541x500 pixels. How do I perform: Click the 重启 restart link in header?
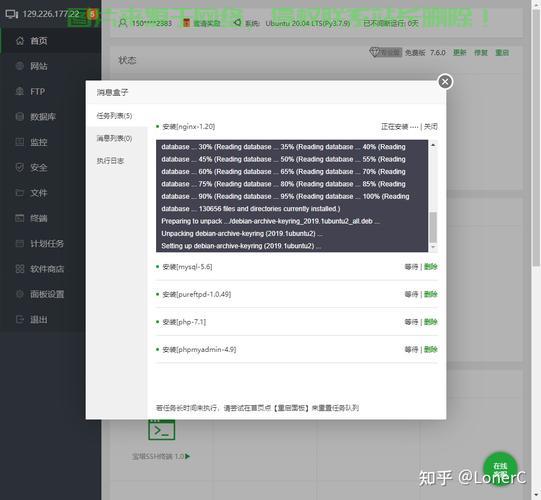502,52
